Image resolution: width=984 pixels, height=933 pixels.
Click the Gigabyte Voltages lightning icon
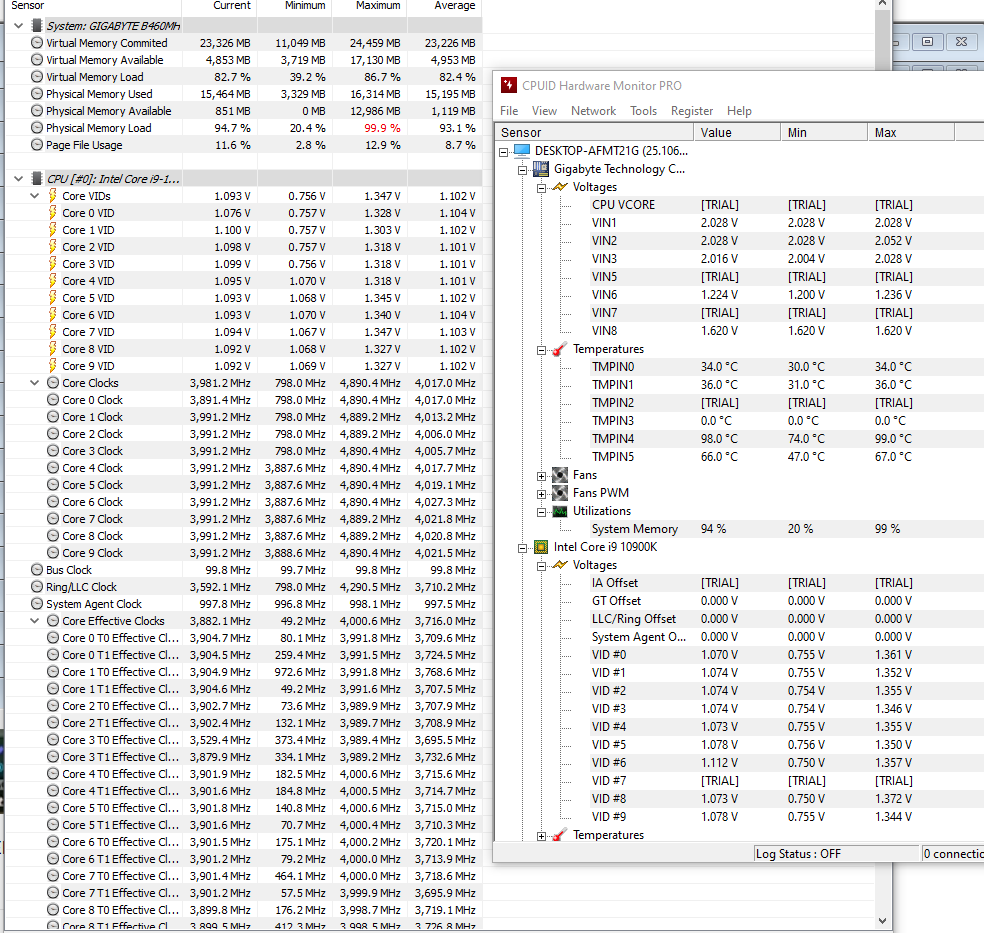tap(560, 187)
